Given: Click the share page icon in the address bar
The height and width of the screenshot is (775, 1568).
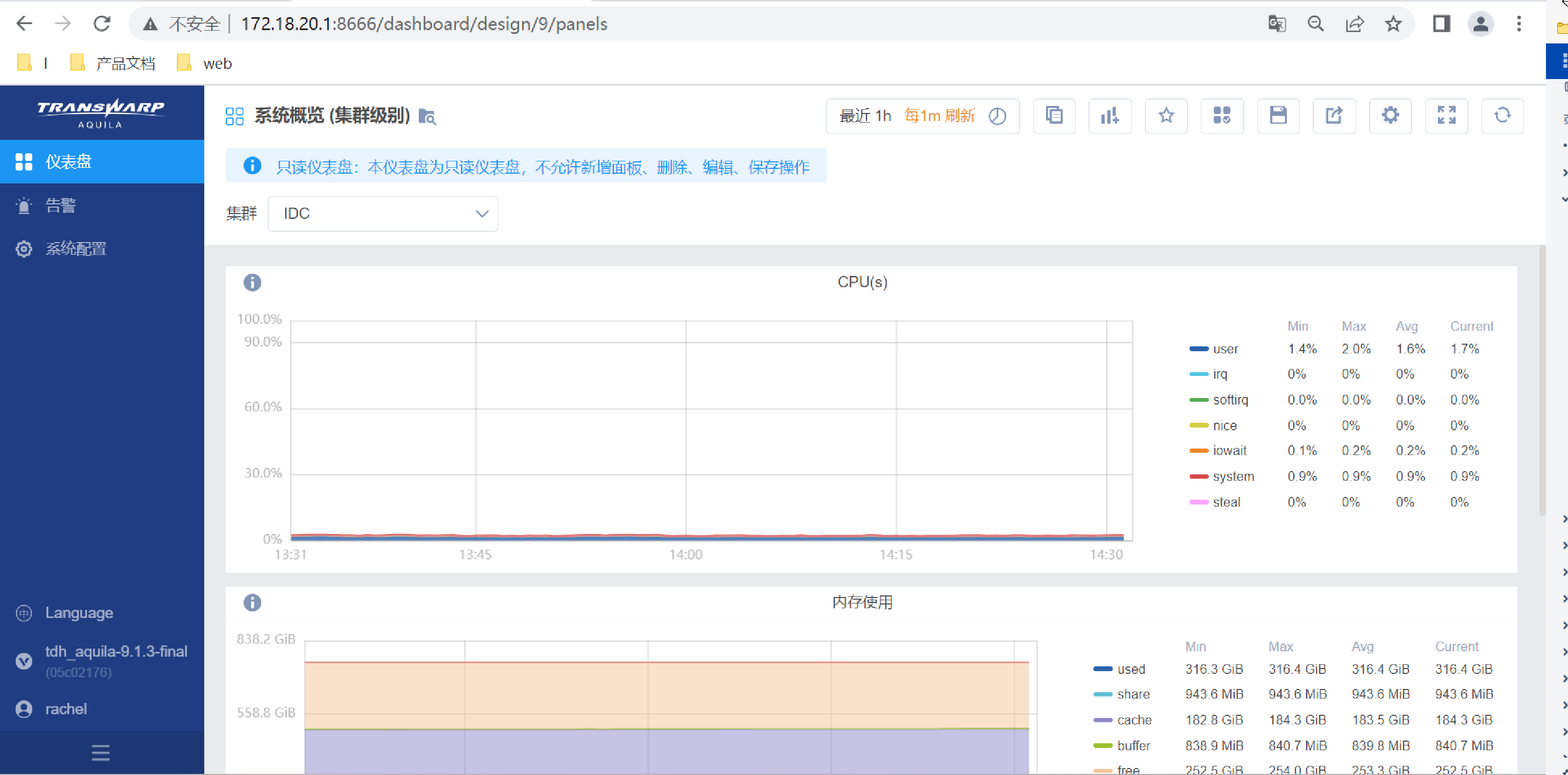Looking at the screenshot, I should point(1355,24).
